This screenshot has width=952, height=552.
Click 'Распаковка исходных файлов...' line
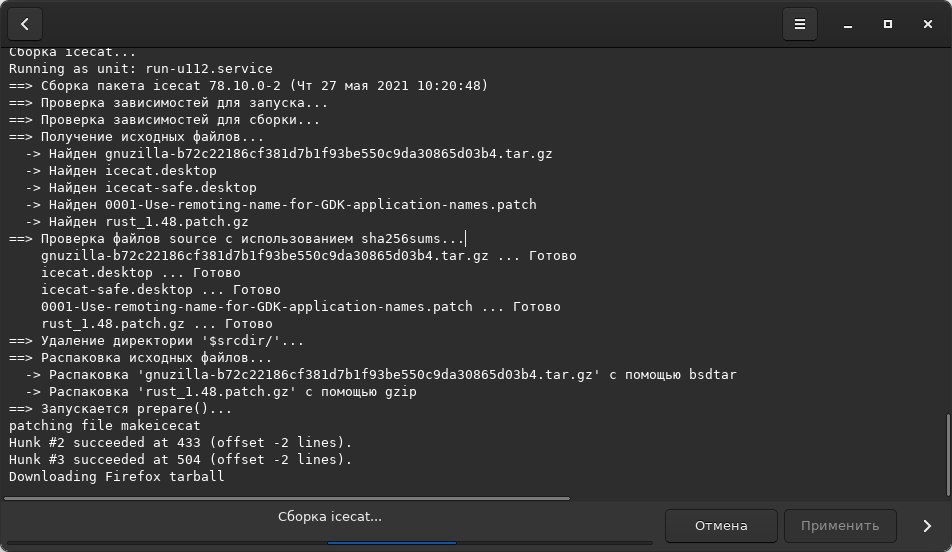coord(140,358)
